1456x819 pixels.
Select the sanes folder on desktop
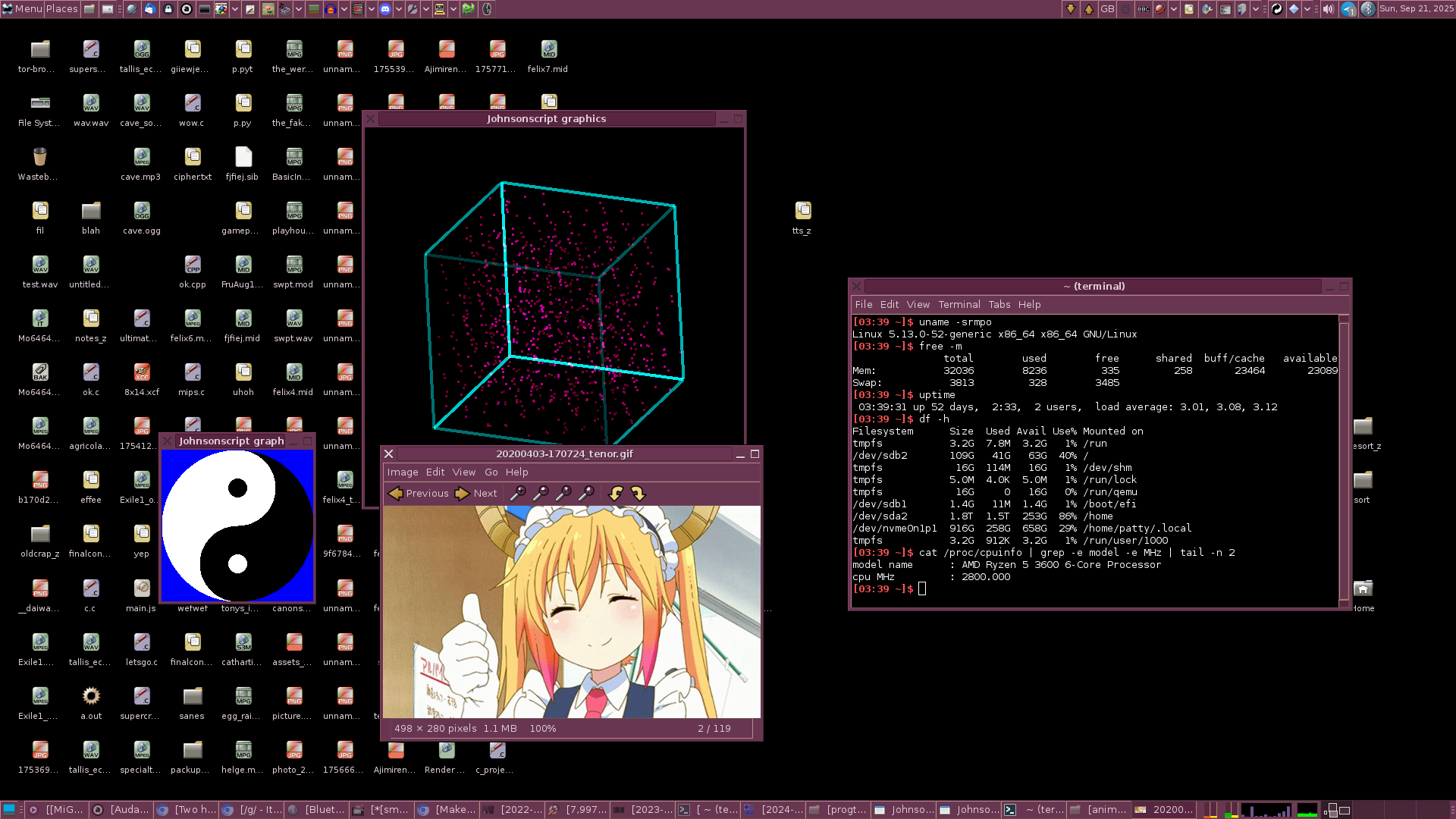pos(192,704)
